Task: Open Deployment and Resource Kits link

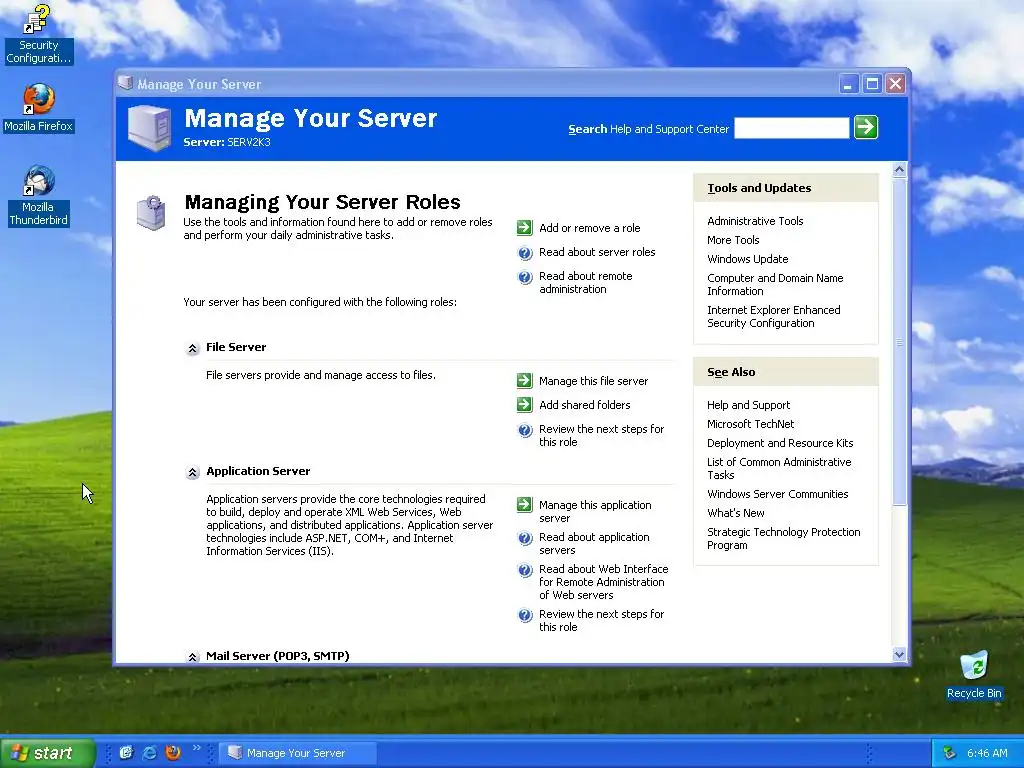Action: click(780, 443)
